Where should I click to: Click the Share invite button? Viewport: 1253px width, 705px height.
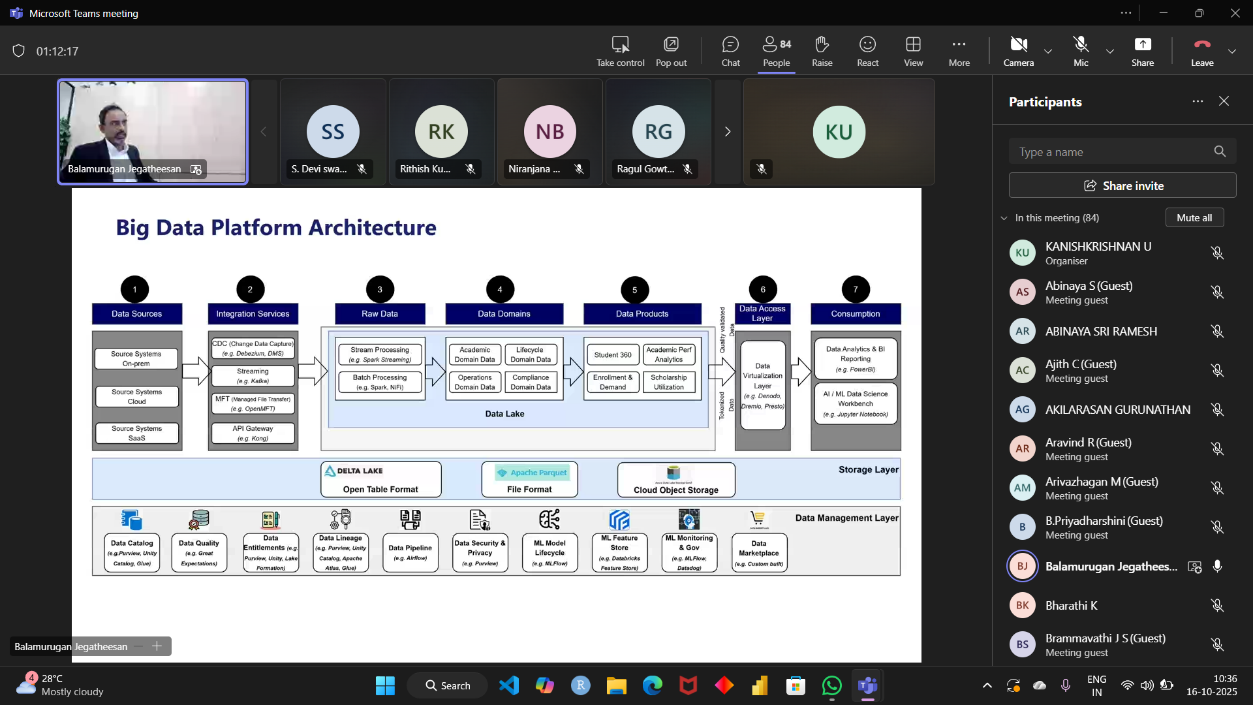click(x=1122, y=186)
